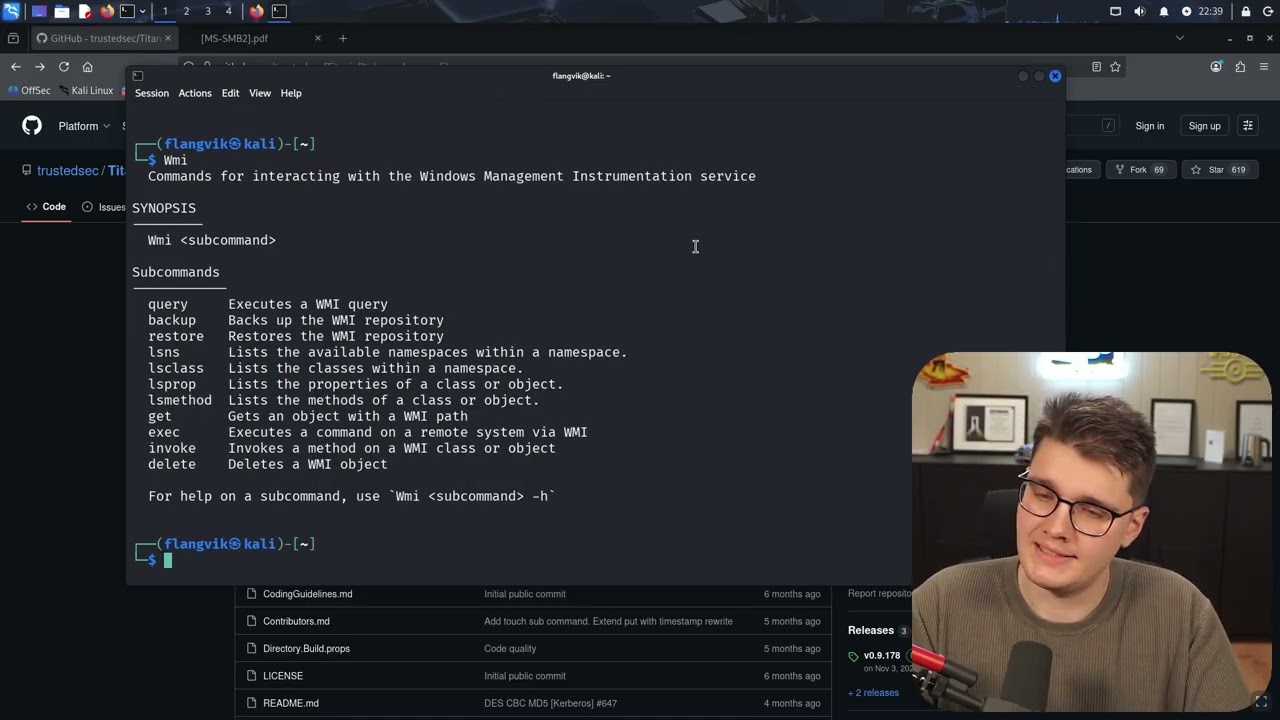Bookmark this page with star icon
The height and width of the screenshot is (720, 1280).
pos(1115,67)
